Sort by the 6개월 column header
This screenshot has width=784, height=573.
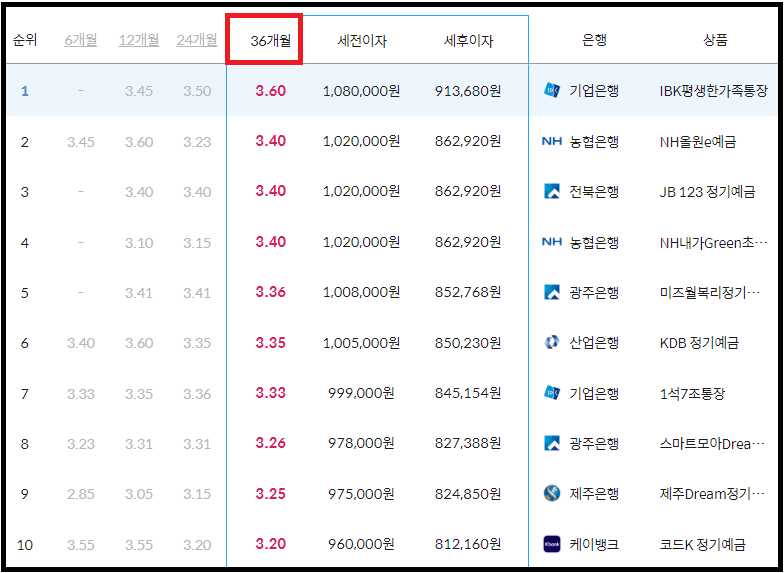pyautogui.click(x=80, y=40)
